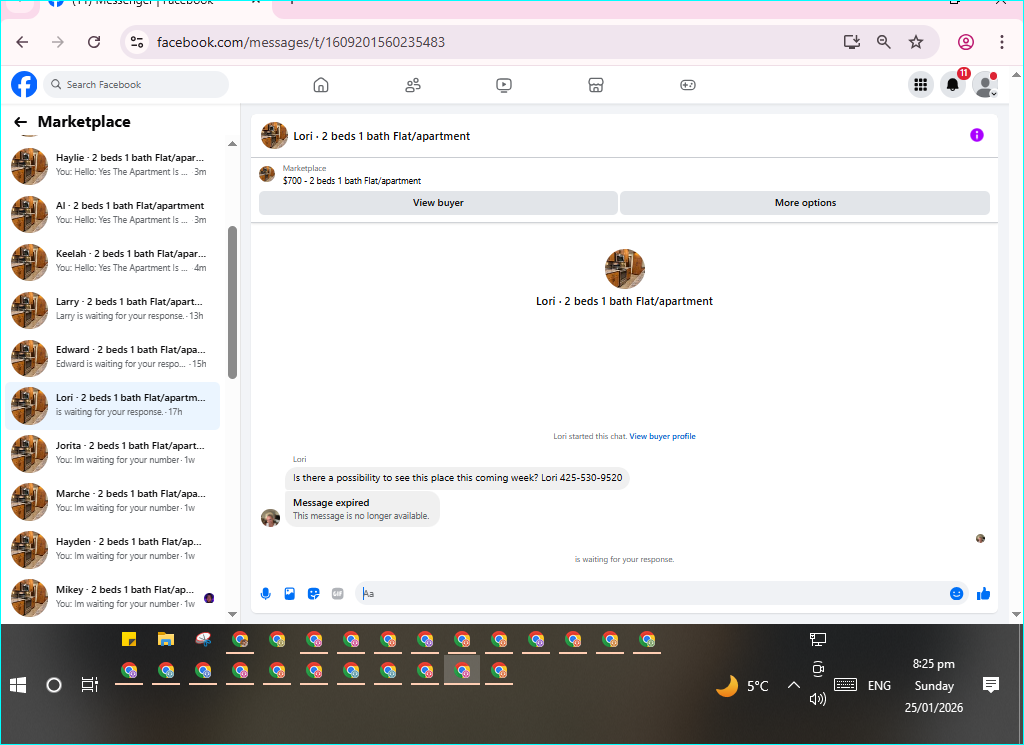This screenshot has width=1024, height=745.
Task: Click the volume speaker tray icon
Action: [x=818, y=699]
